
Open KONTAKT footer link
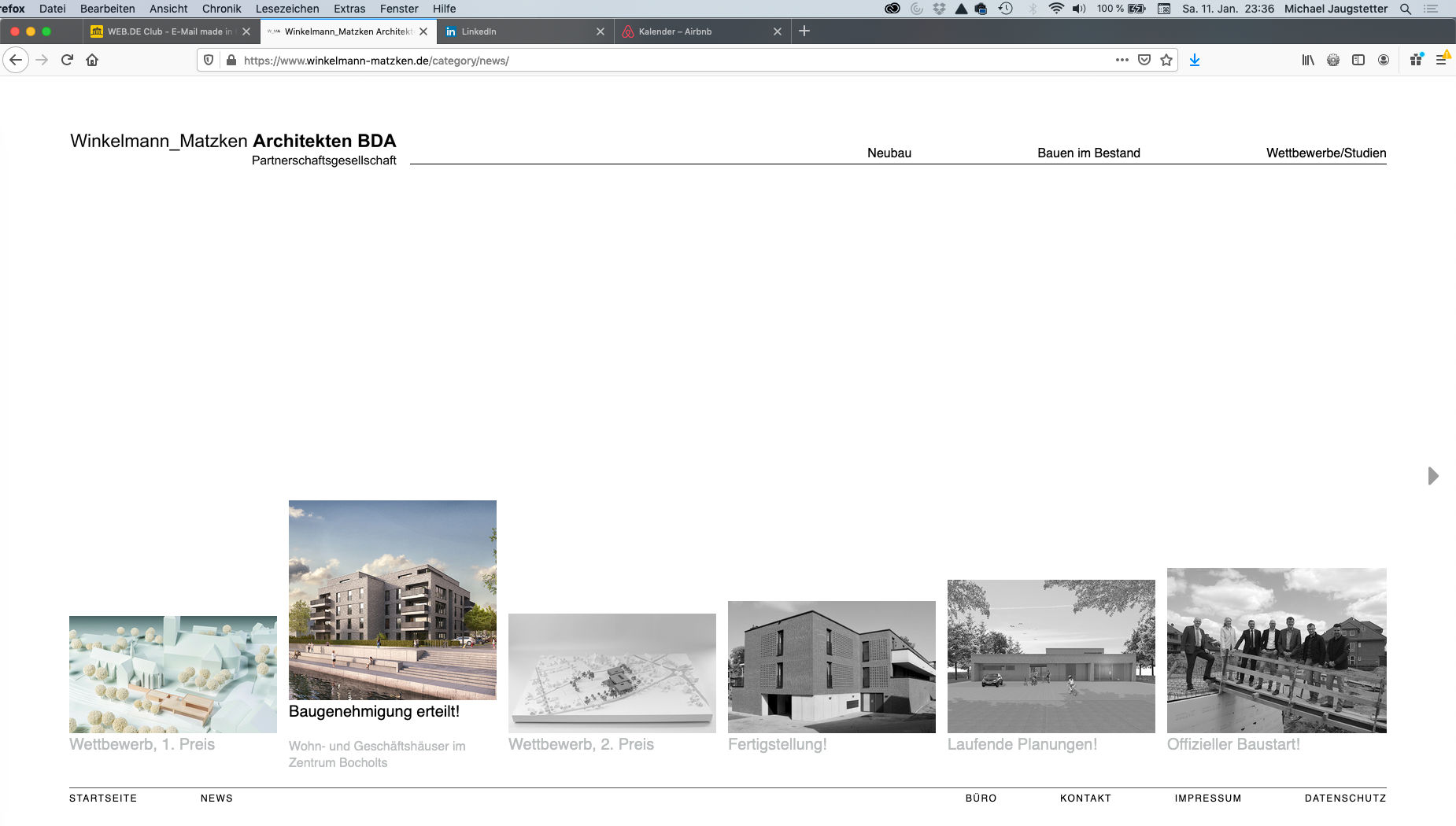(1085, 798)
